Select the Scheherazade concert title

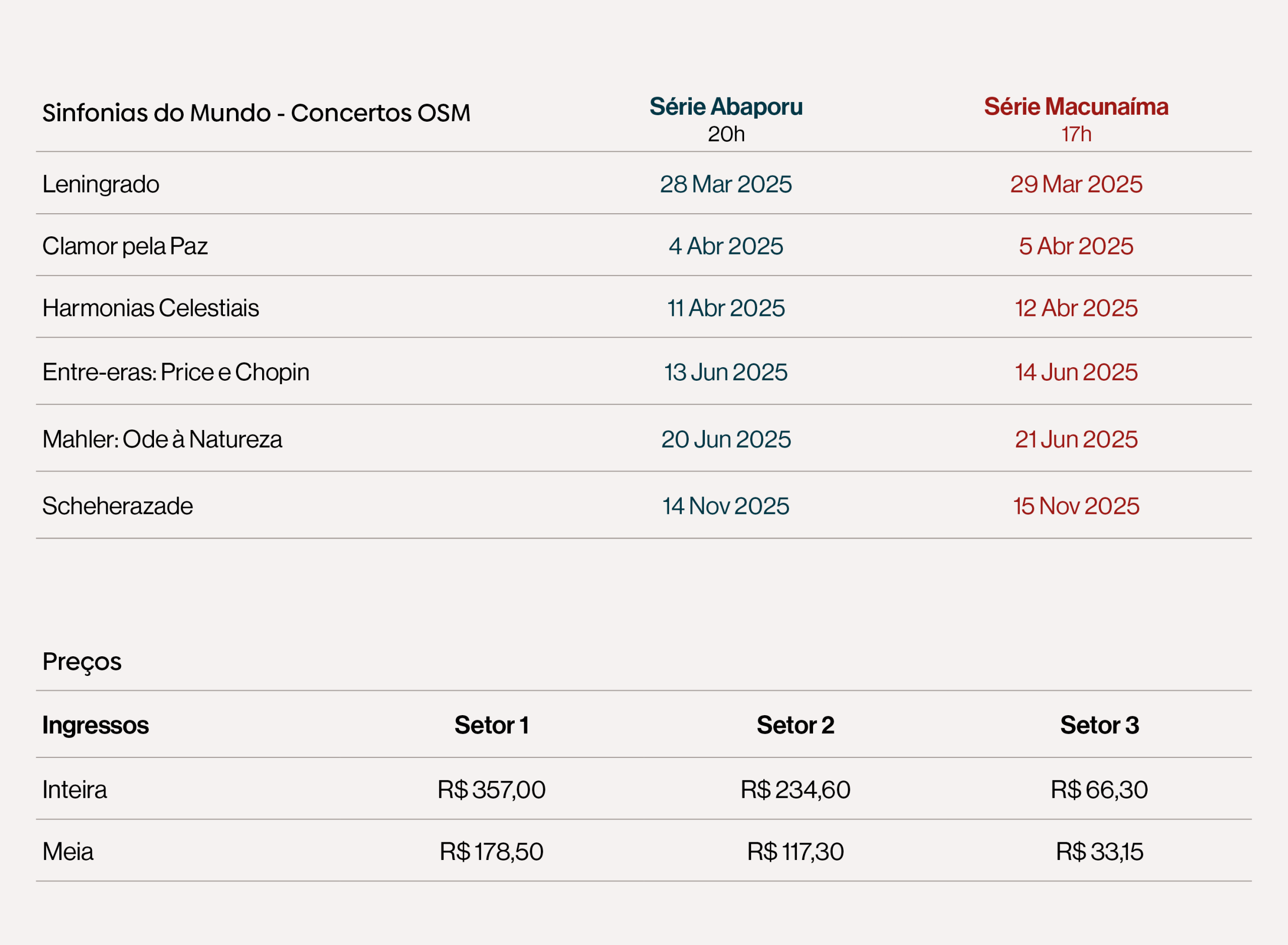pyautogui.click(x=117, y=505)
